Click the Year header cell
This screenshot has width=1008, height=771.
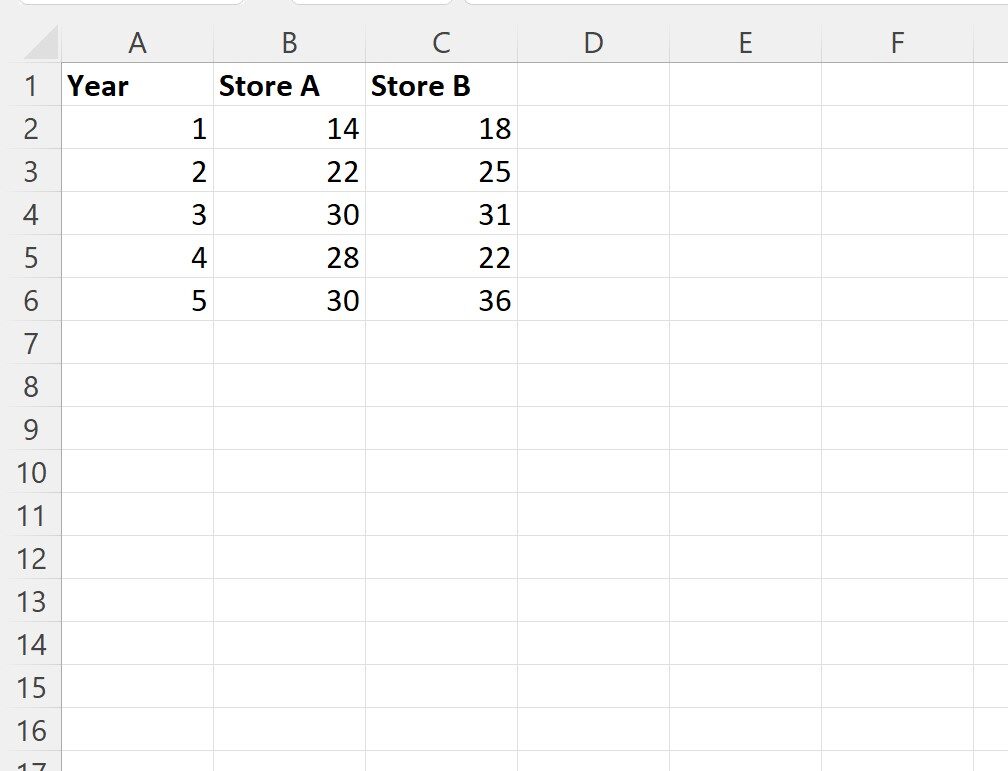click(x=138, y=85)
